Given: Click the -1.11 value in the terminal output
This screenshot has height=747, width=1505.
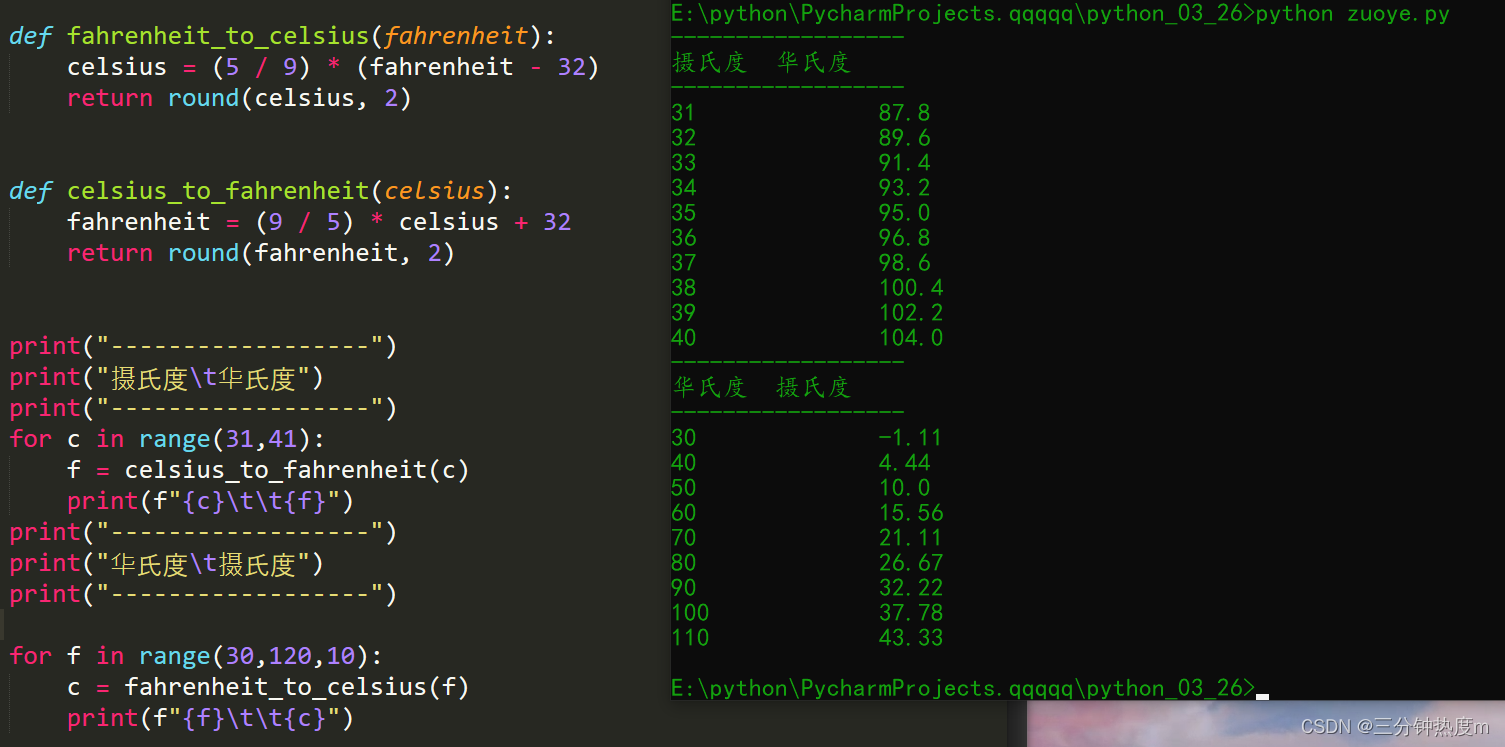Looking at the screenshot, I should 910,438.
